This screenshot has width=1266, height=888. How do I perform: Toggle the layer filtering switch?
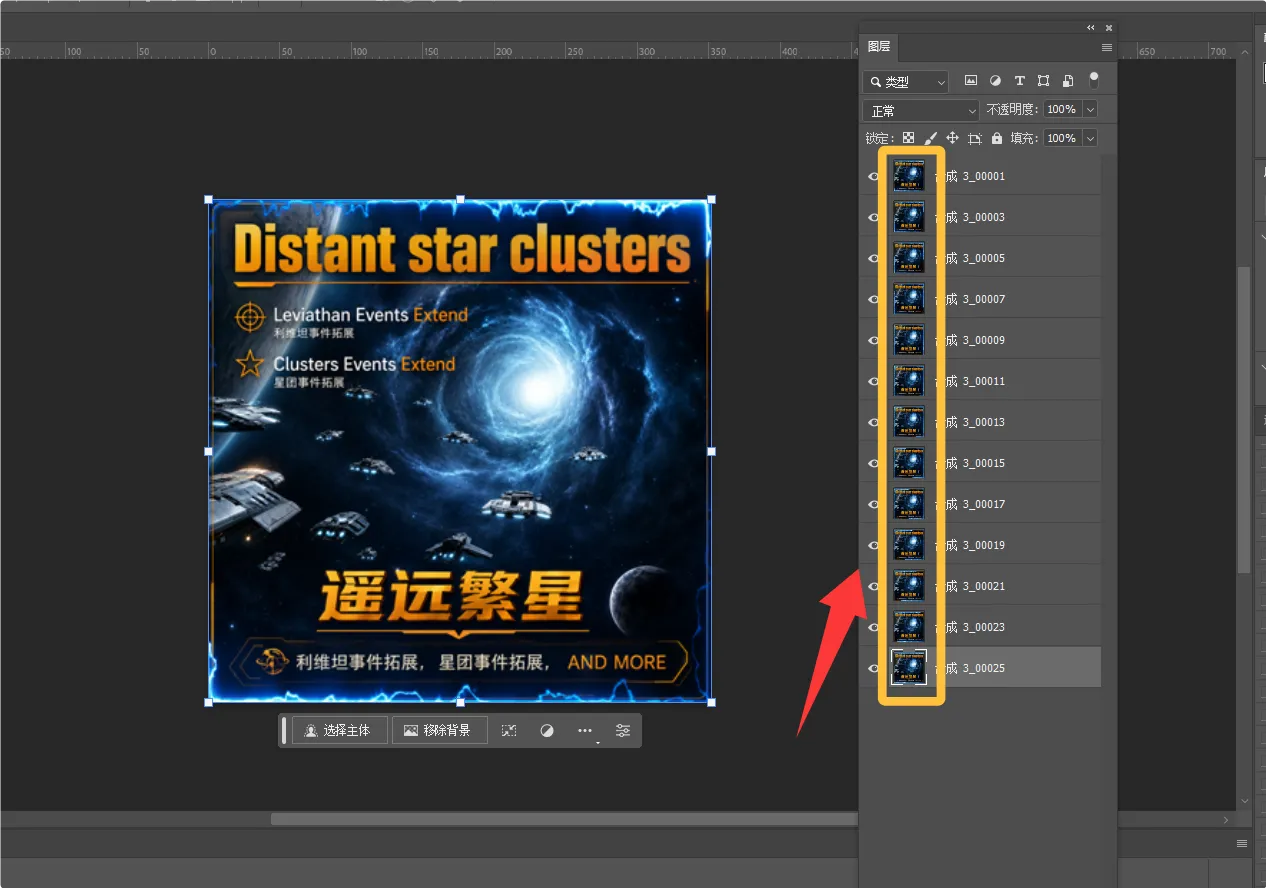1094,80
